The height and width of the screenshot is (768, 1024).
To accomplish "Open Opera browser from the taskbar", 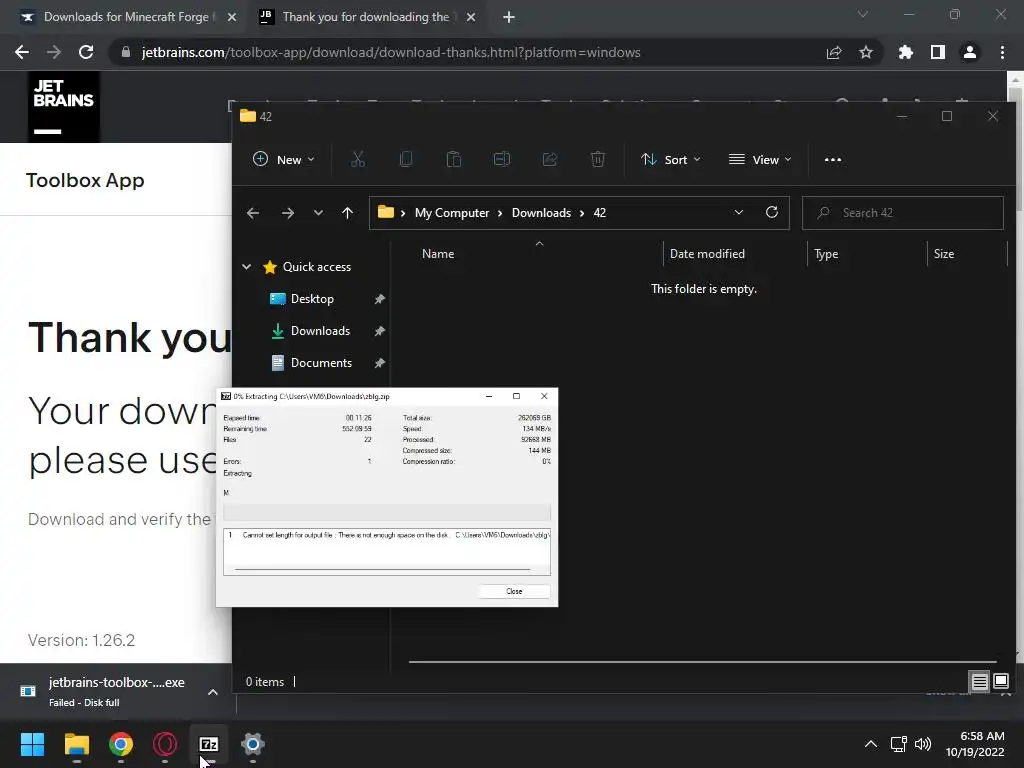I will 165,744.
